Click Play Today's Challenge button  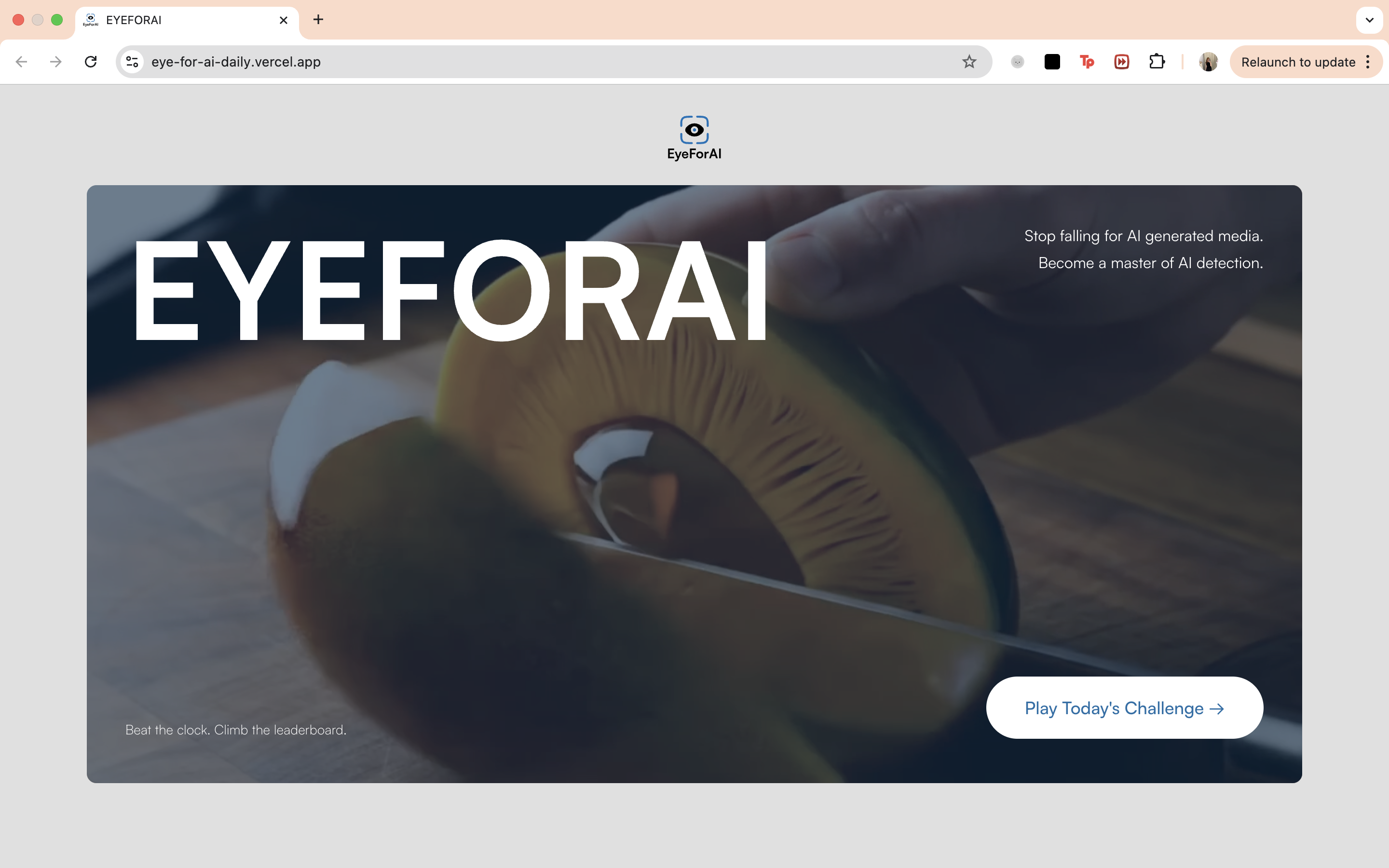click(x=1124, y=707)
